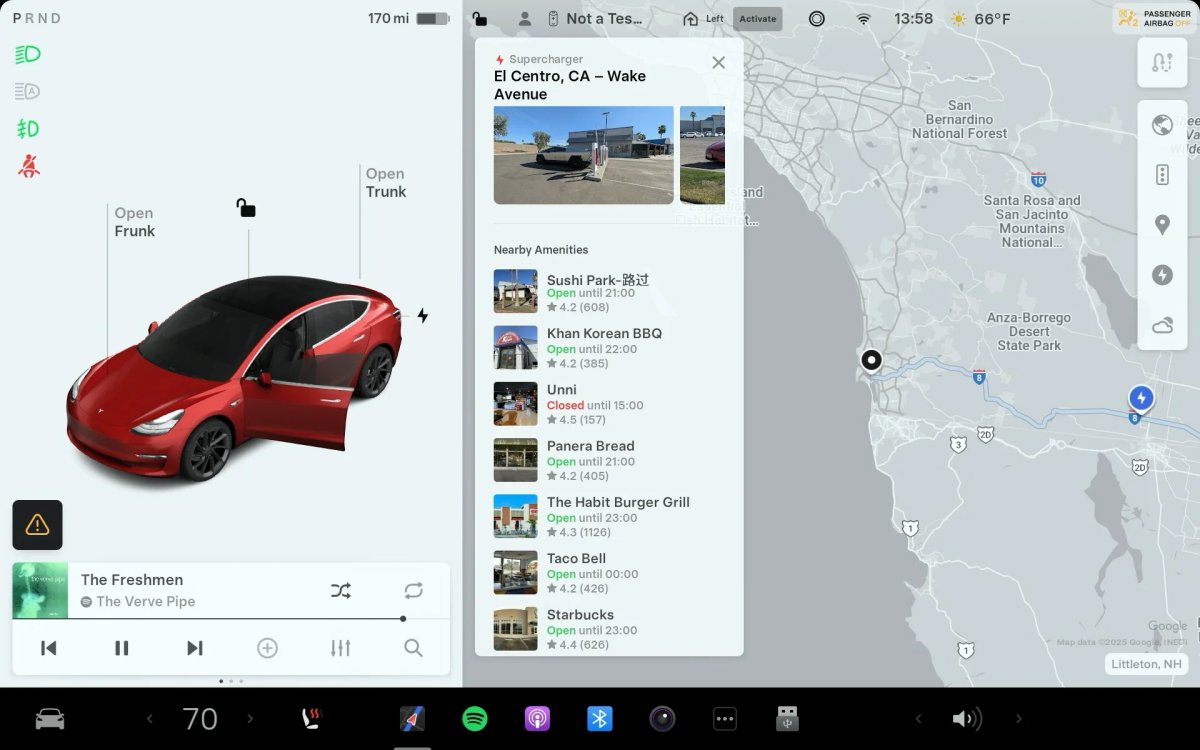
Task: Skip to the next track
Action: click(x=195, y=648)
